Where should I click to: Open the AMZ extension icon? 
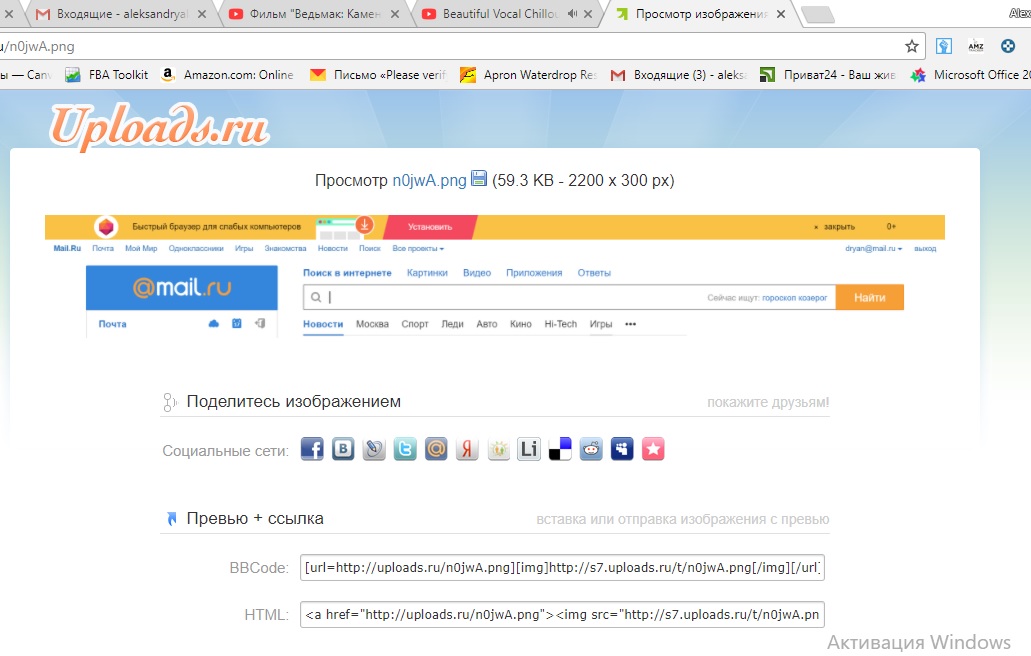click(976, 46)
